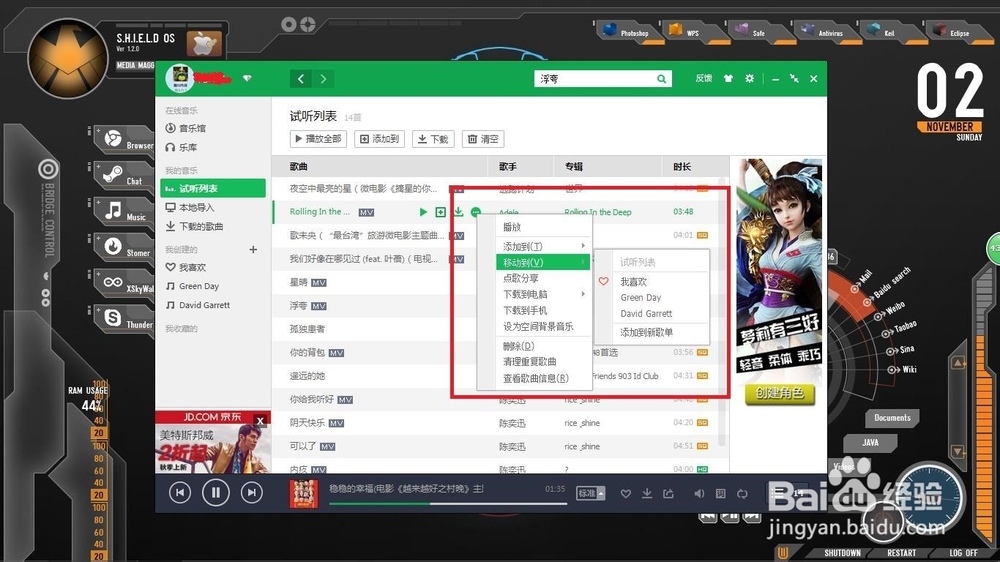
Task: Download the currently playing song
Action: click(x=647, y=493)
